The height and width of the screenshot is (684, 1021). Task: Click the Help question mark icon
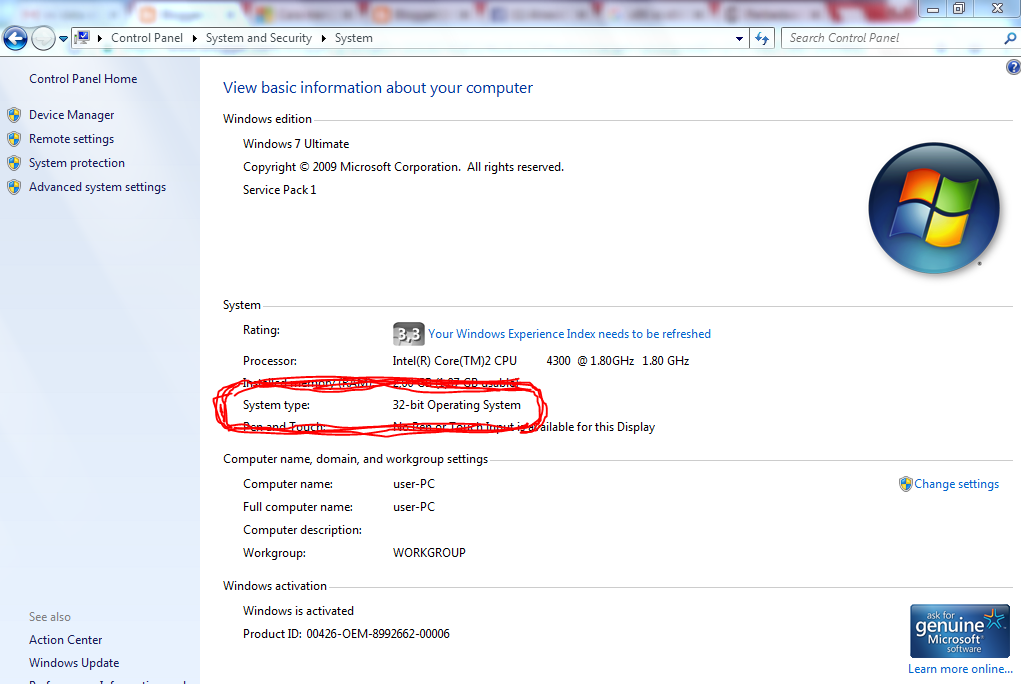1012,66
